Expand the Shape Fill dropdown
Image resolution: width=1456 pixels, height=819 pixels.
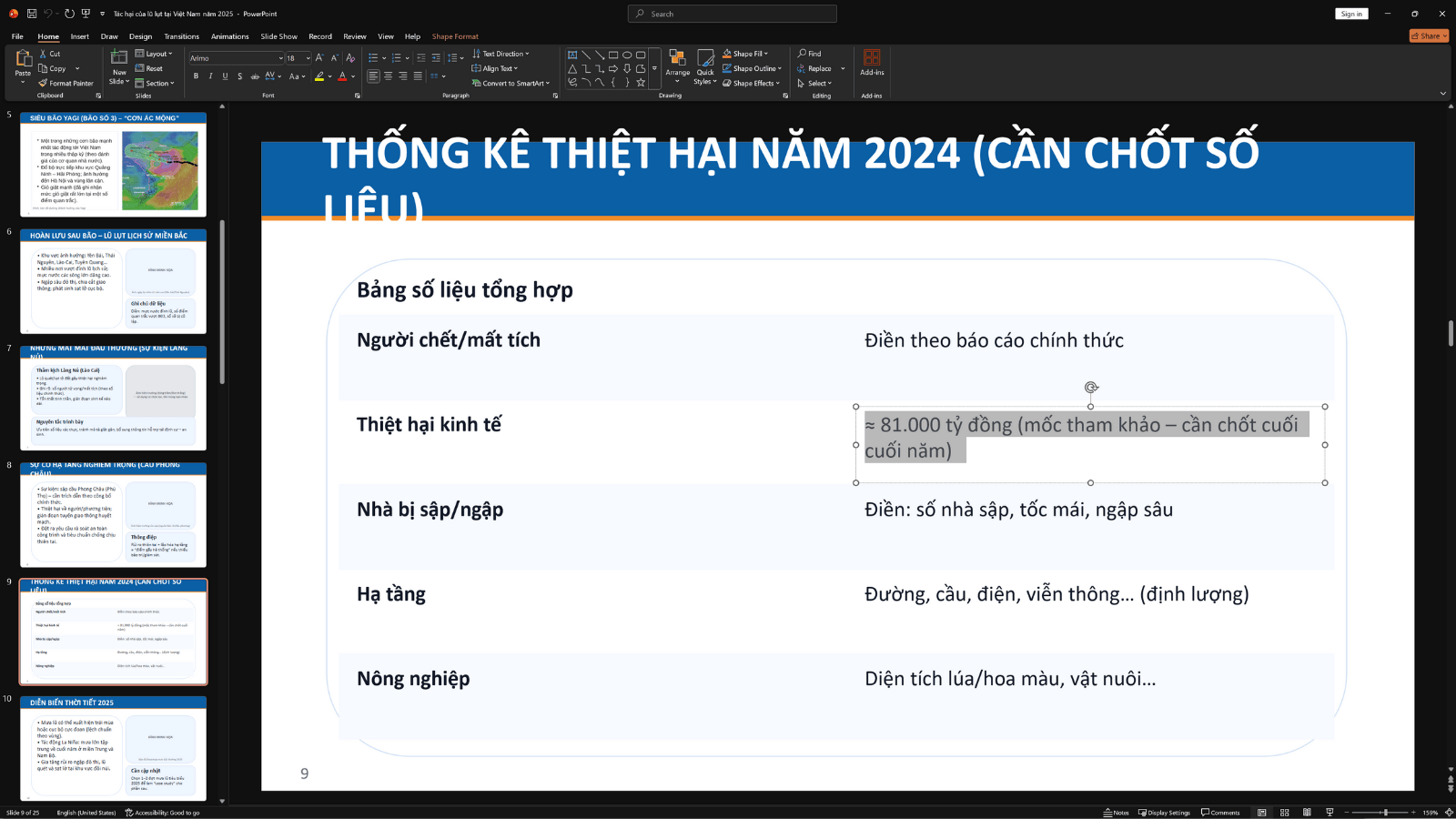coord(766,54)
